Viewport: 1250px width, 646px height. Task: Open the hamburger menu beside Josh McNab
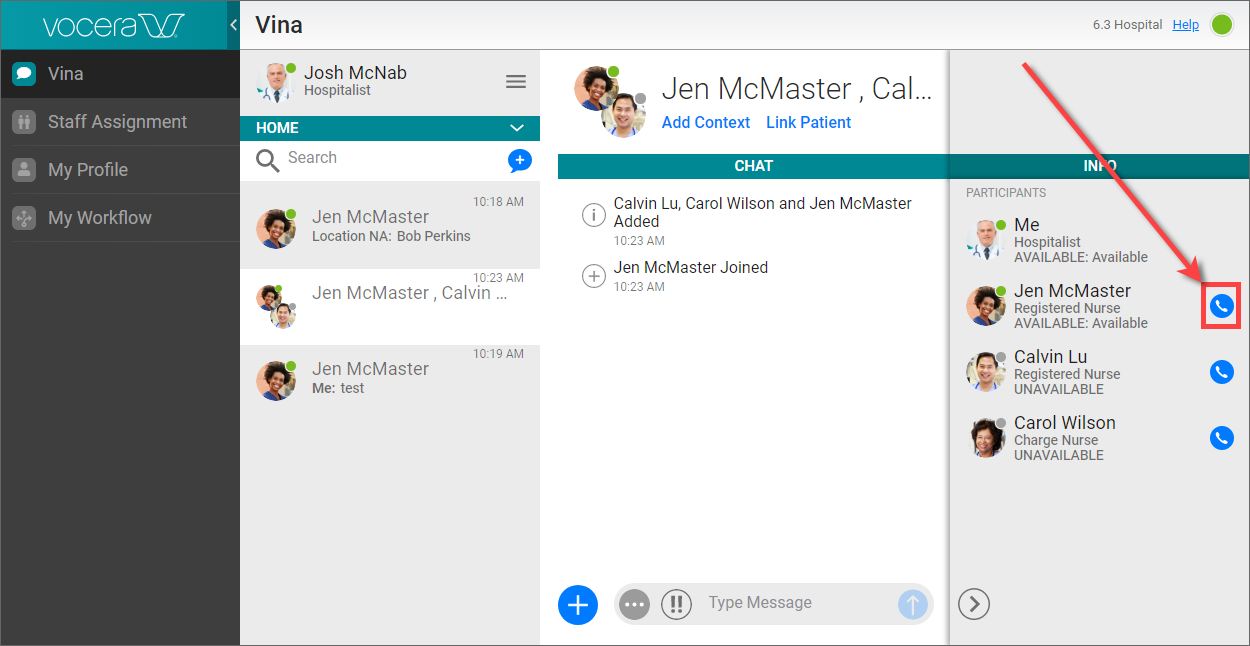(x=516, y=82)
